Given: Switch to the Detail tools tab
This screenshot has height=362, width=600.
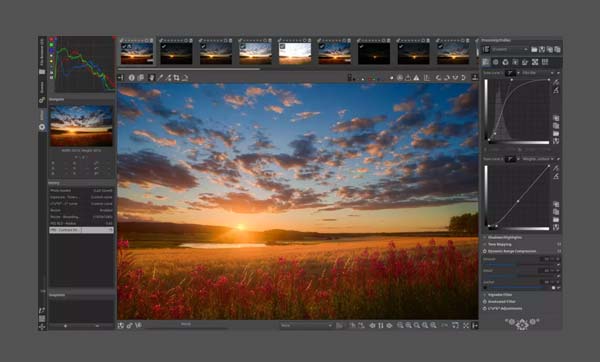Looking at the screenshot, I should [496, 62].
